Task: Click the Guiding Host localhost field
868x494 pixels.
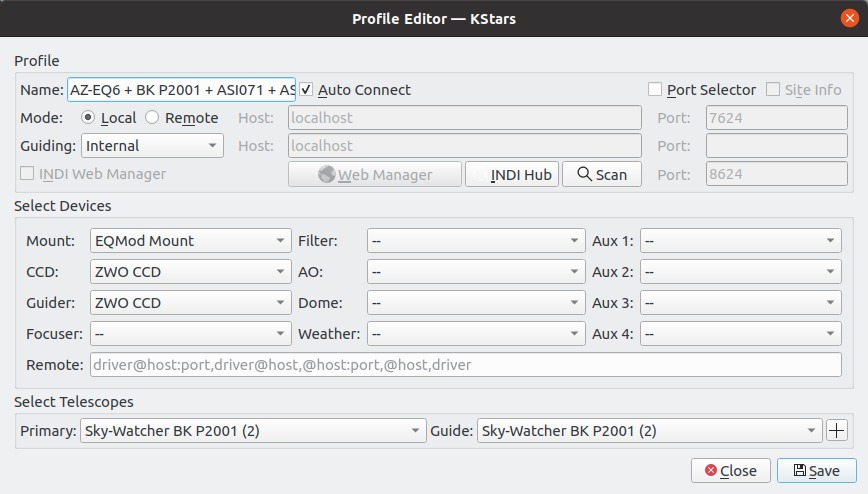Action: tap(464, 146)
